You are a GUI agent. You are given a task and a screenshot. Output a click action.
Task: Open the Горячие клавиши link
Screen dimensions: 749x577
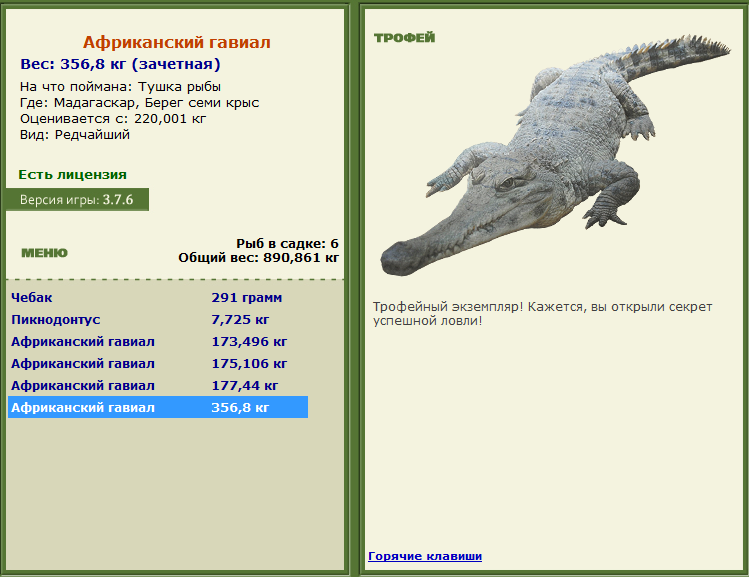[x=425, y=556]
